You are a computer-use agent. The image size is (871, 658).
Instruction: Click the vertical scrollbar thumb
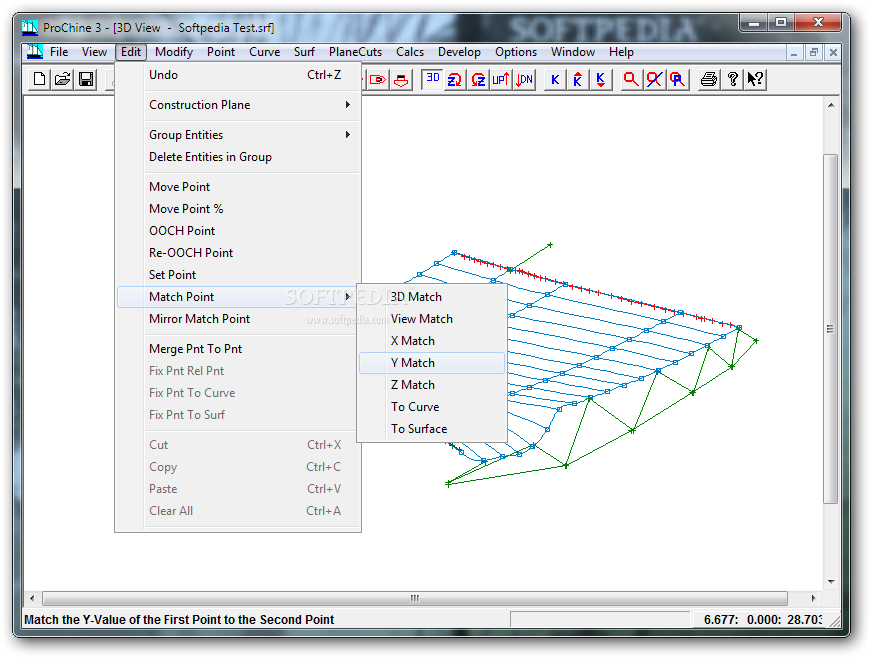tap(831, 329)
